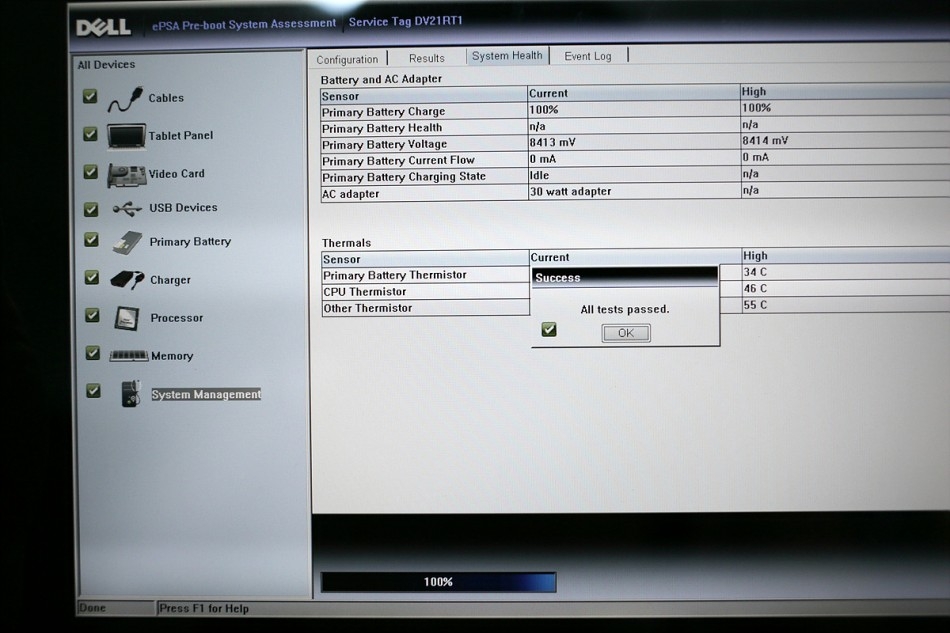Uncheck the System Management checkbox

tap(93, 391)
